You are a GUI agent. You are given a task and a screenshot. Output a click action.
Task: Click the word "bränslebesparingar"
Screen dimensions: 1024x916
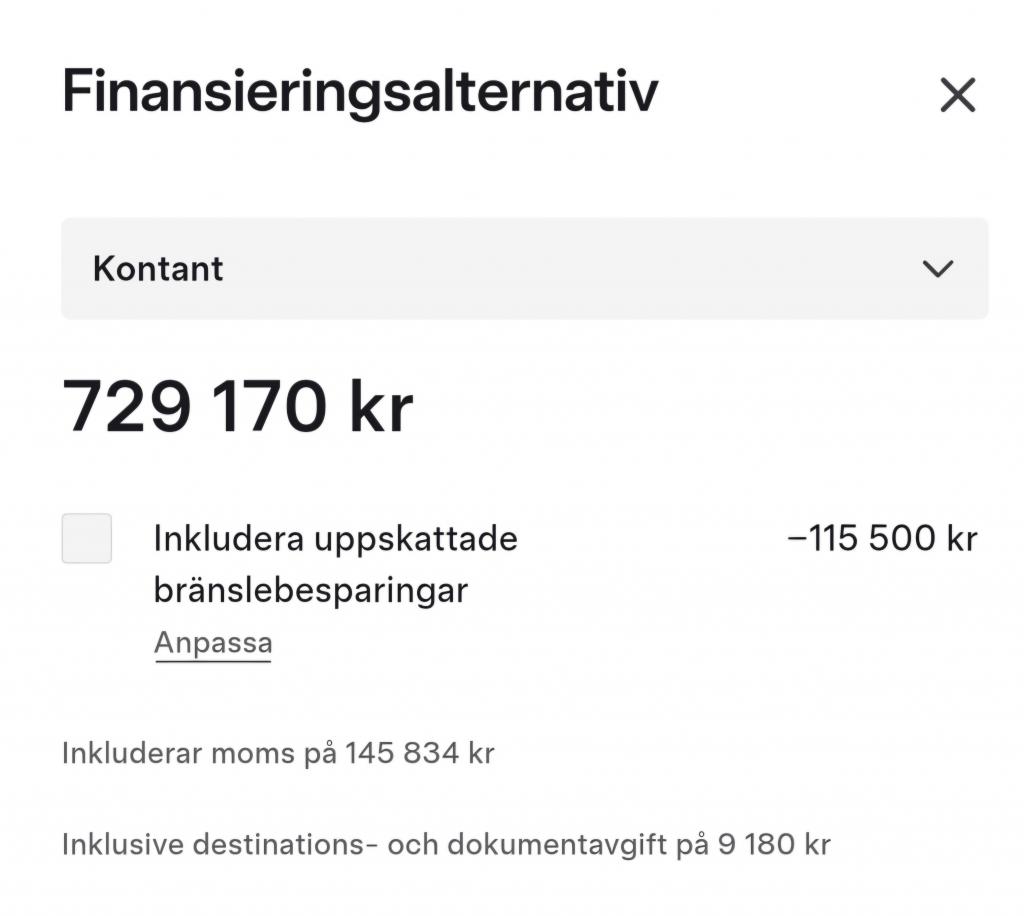pyautogui.click(x=310, y=590)
